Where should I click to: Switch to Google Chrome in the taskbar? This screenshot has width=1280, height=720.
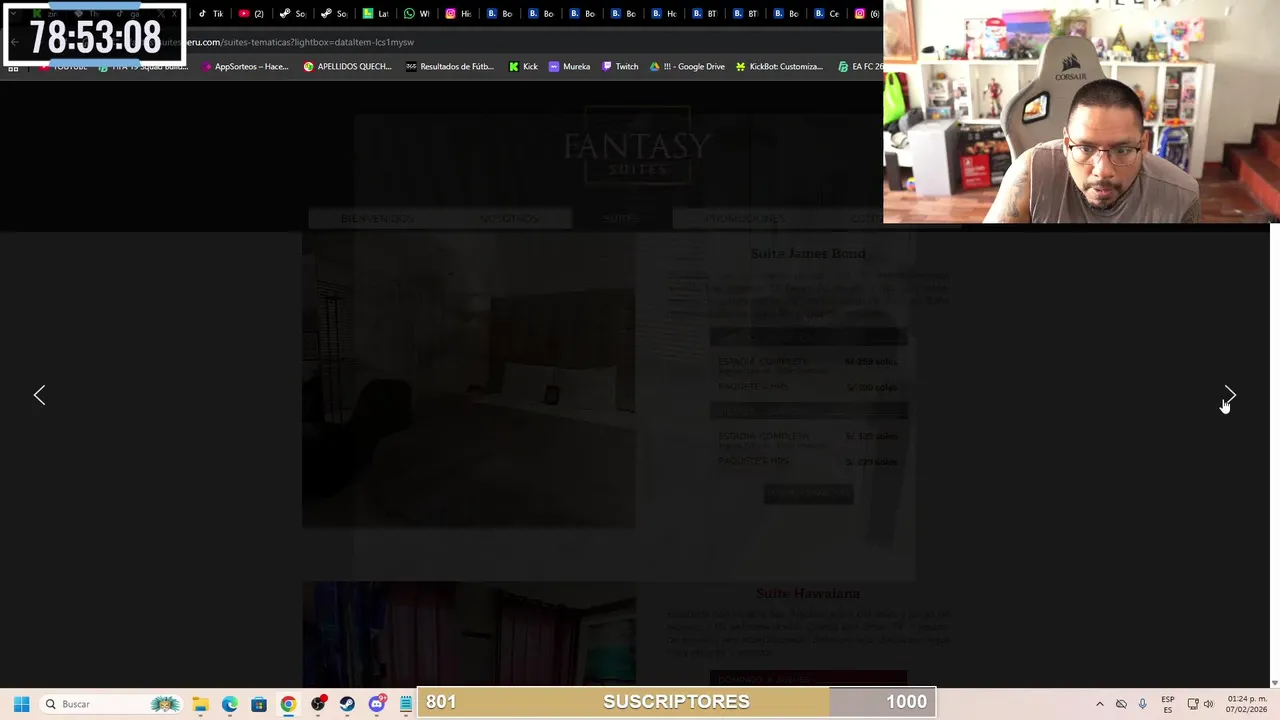click(288, 704)
